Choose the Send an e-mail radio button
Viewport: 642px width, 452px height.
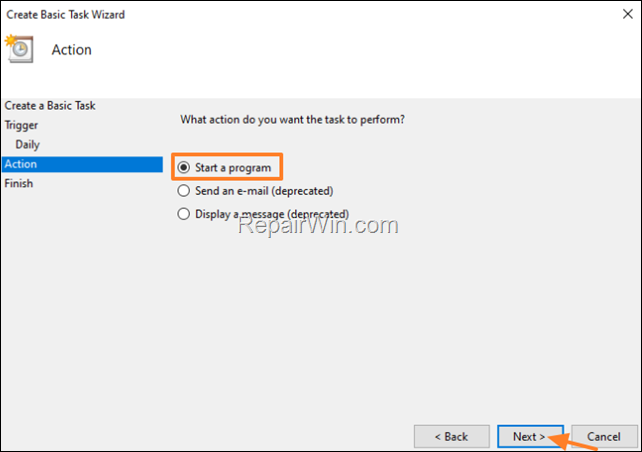(183, 190)
